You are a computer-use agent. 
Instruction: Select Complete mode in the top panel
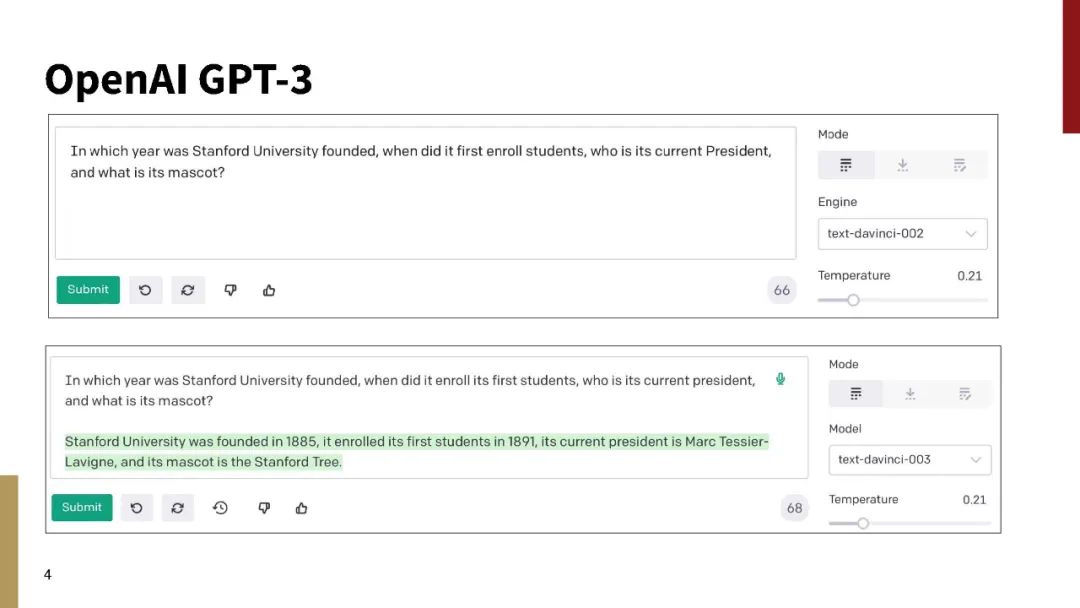point(846,165)
